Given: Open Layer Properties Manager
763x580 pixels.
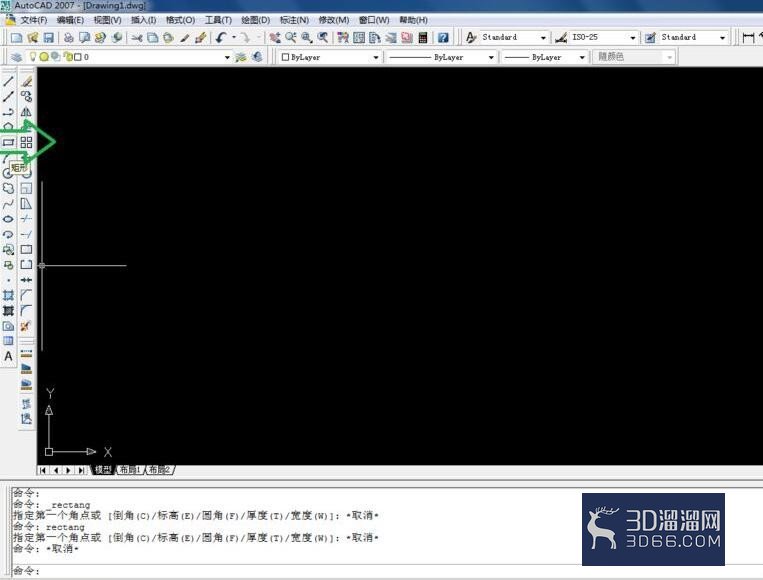Looking at the screenshot, I should point(16,57).
